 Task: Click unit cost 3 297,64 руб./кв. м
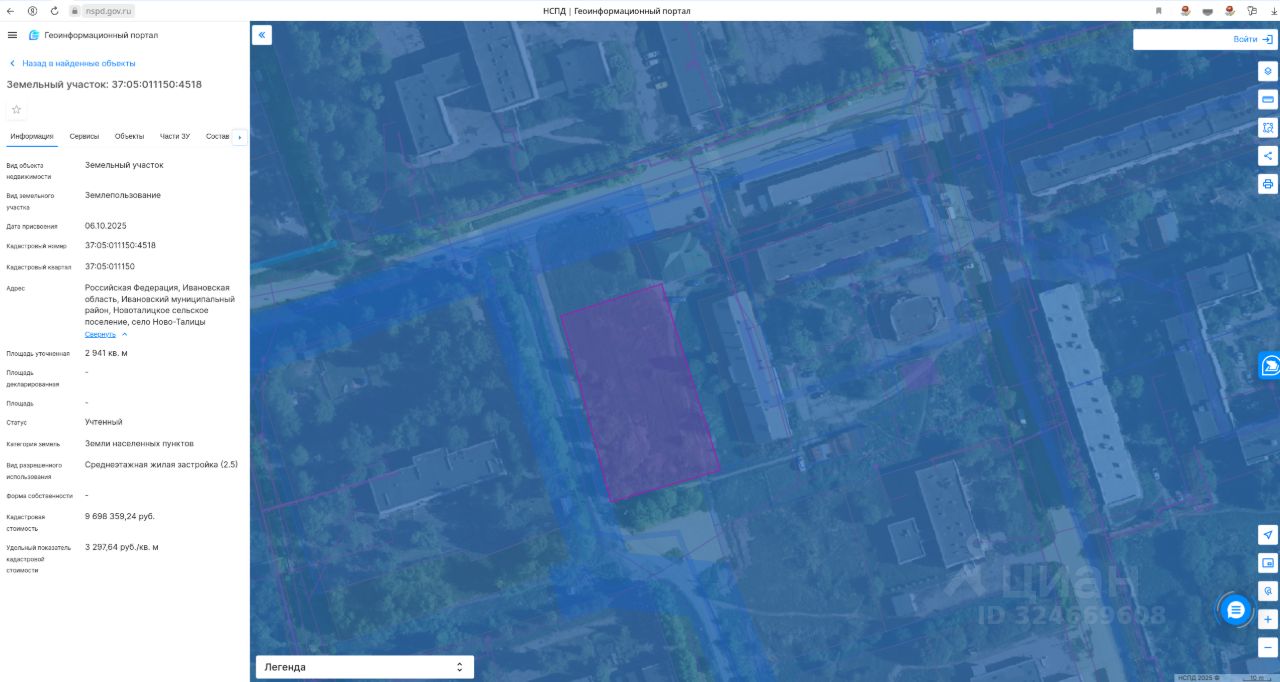pos(122,547)
